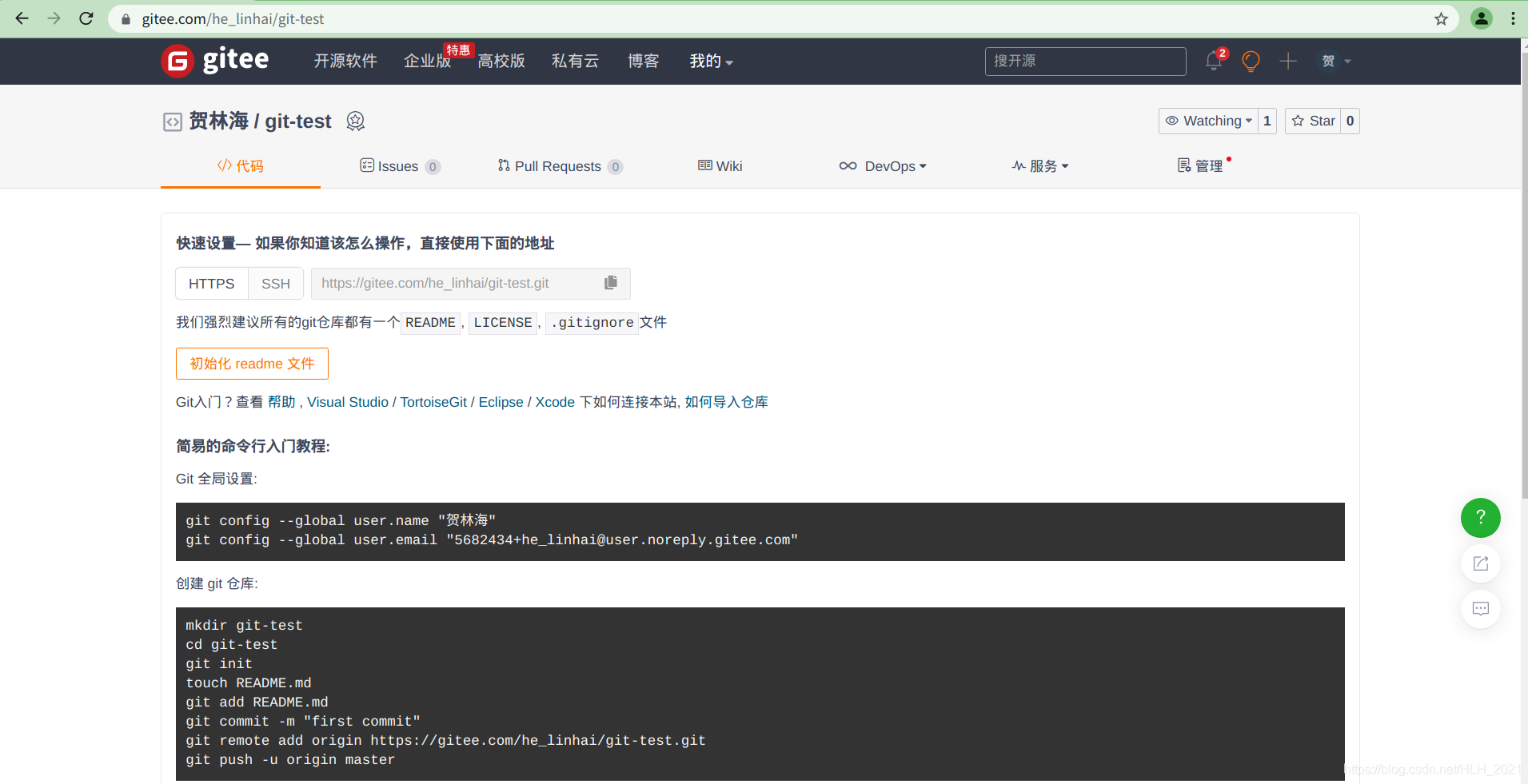The height and width of the screenshot is (784, 1528).
Task: Click the browser address bar URL
Action: click(x=233, y=18)
